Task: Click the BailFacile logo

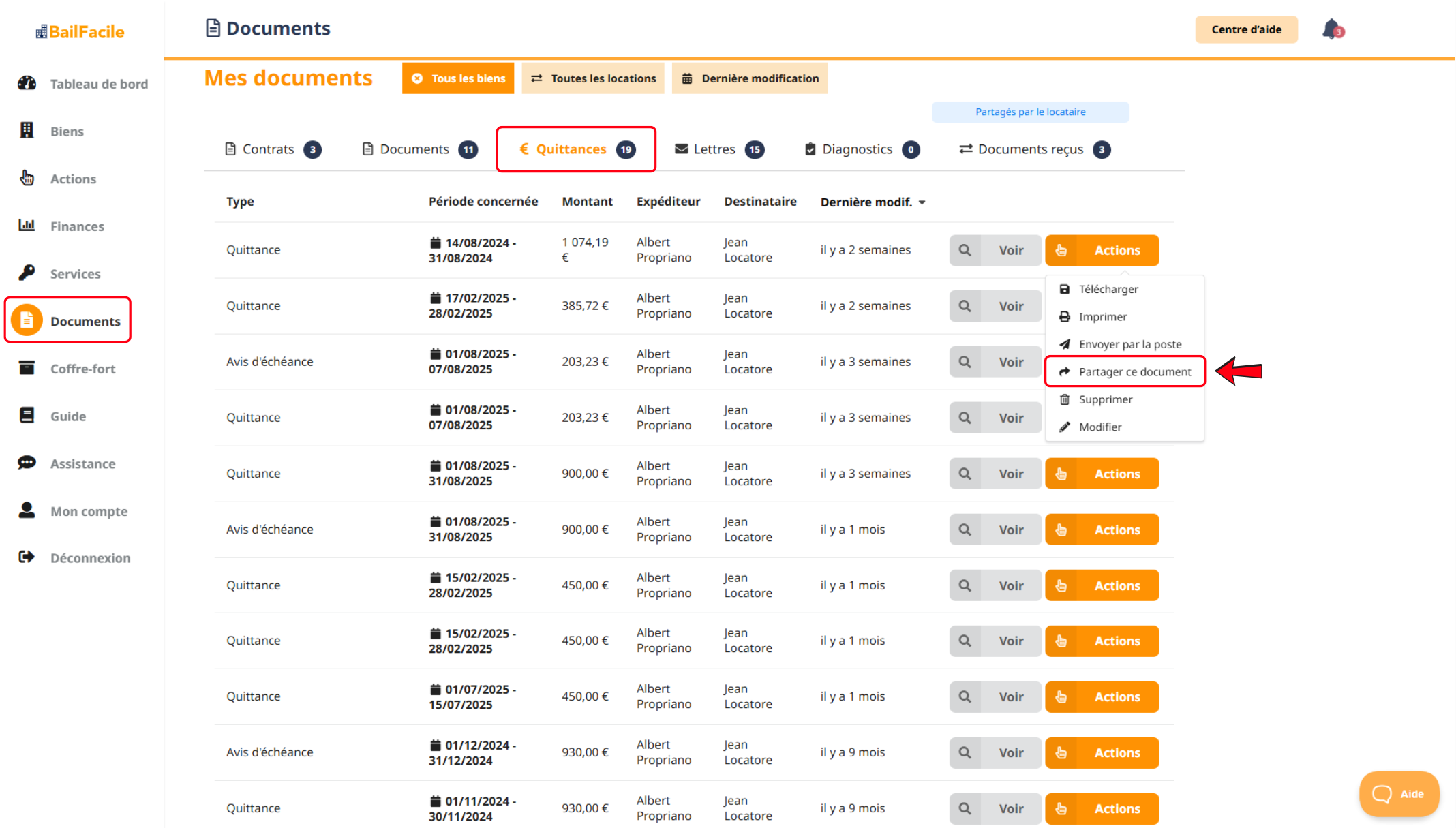Action: 80,32
